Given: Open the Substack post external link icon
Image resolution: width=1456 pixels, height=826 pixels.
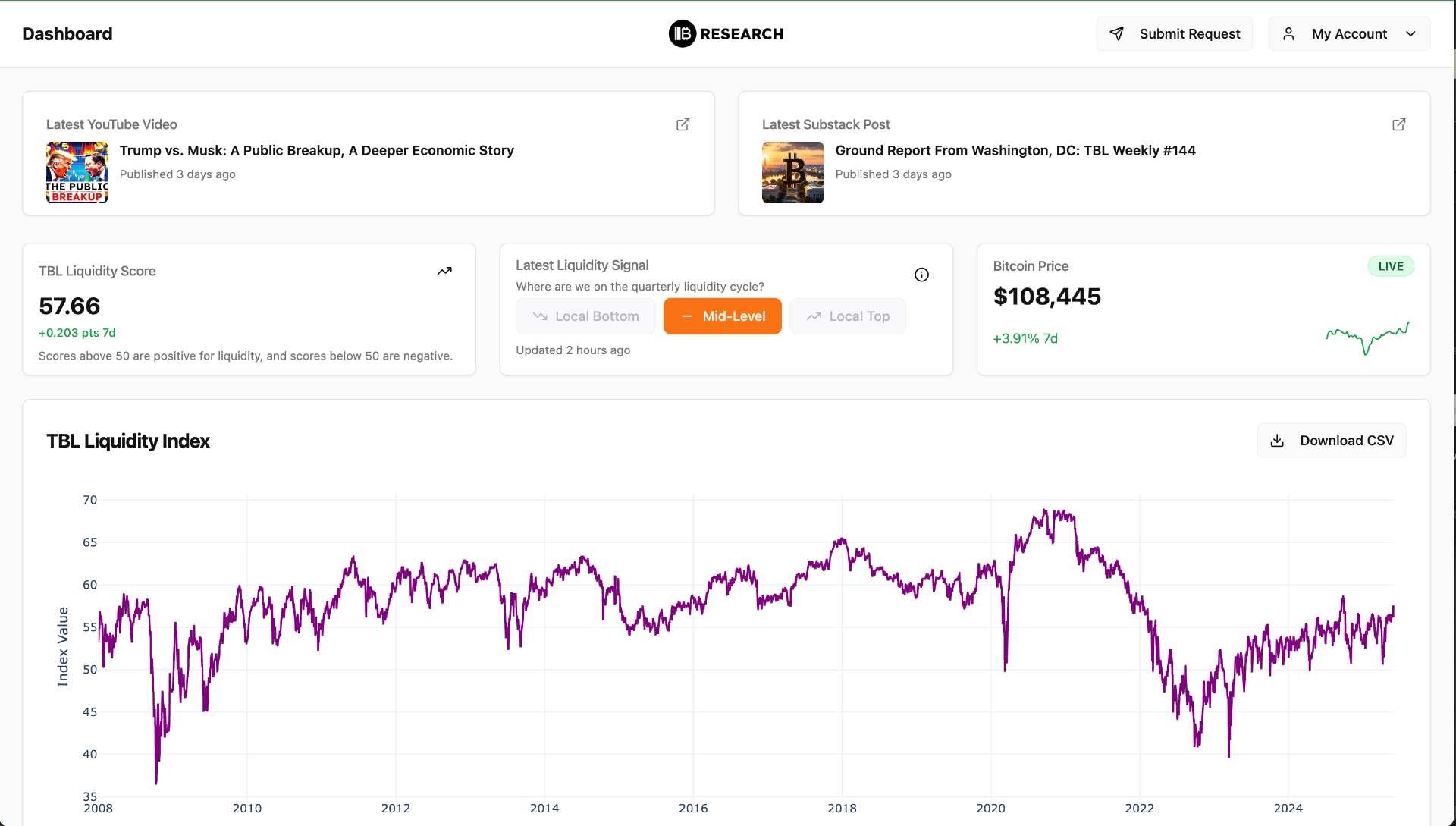Looking at the screenshot, I should (x=1398, y=124).
